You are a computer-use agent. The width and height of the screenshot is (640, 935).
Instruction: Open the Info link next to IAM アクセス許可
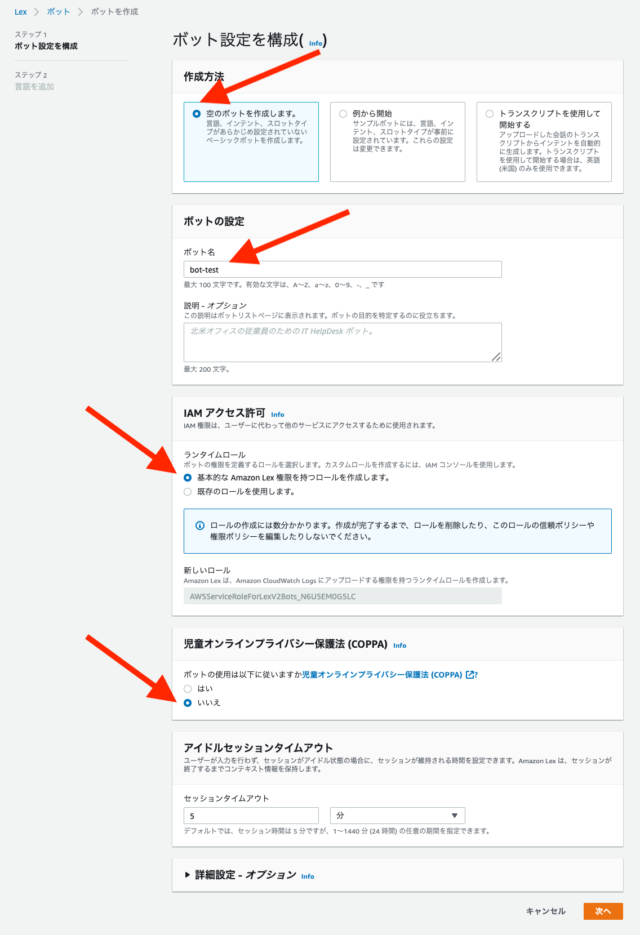[x=277, y=414]
